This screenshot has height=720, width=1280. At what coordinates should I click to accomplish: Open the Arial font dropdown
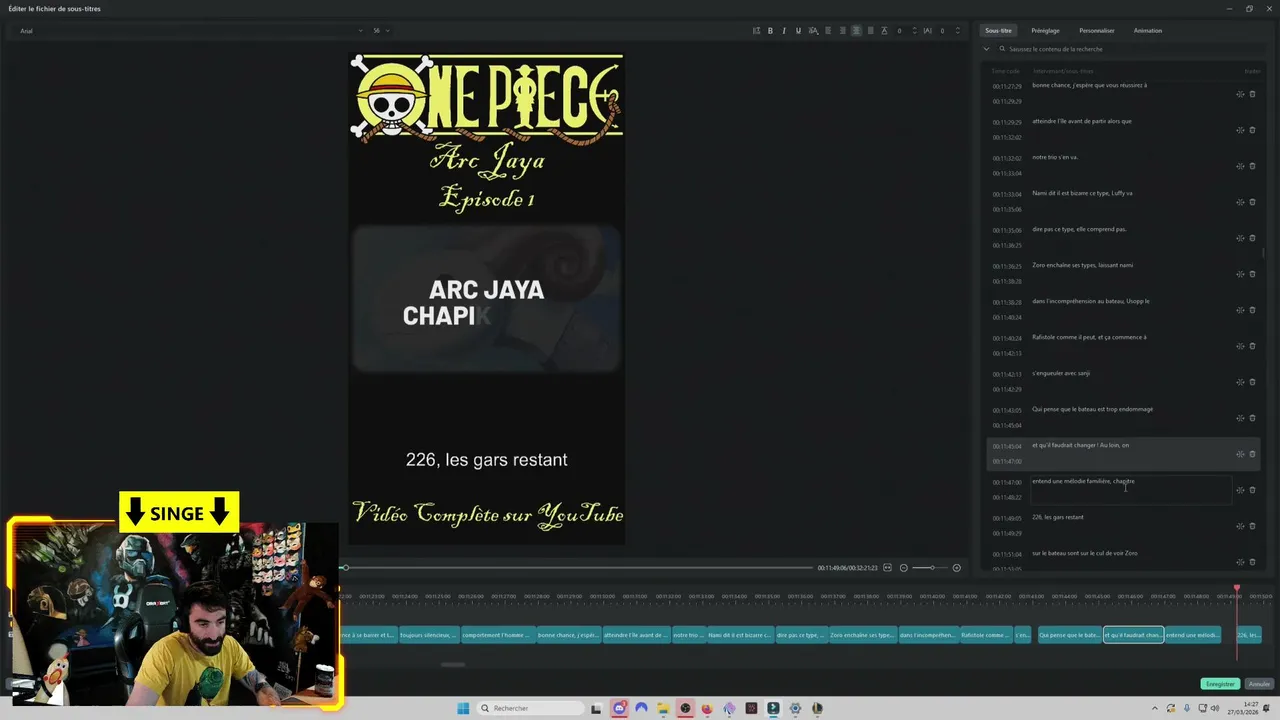[x=190, y=31]
